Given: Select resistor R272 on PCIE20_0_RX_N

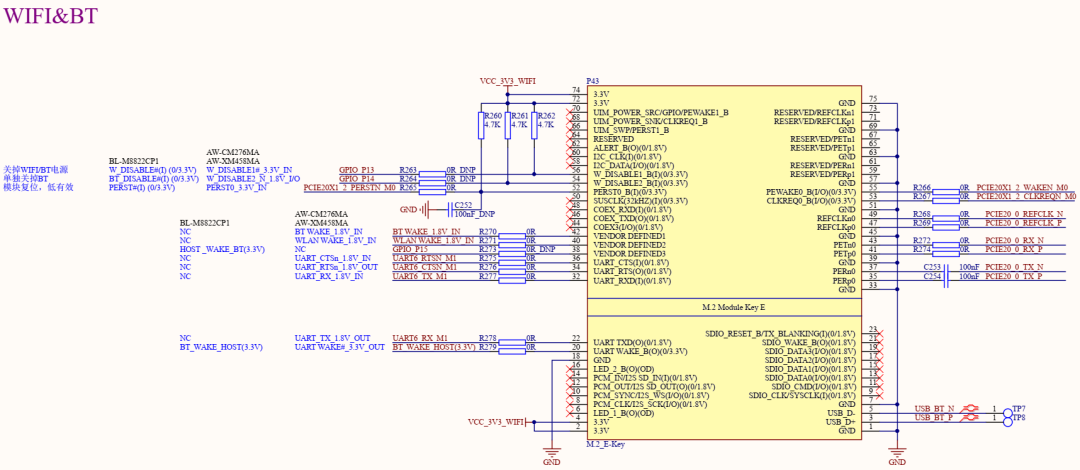Looking at the screenshot, I should point(946,245).
